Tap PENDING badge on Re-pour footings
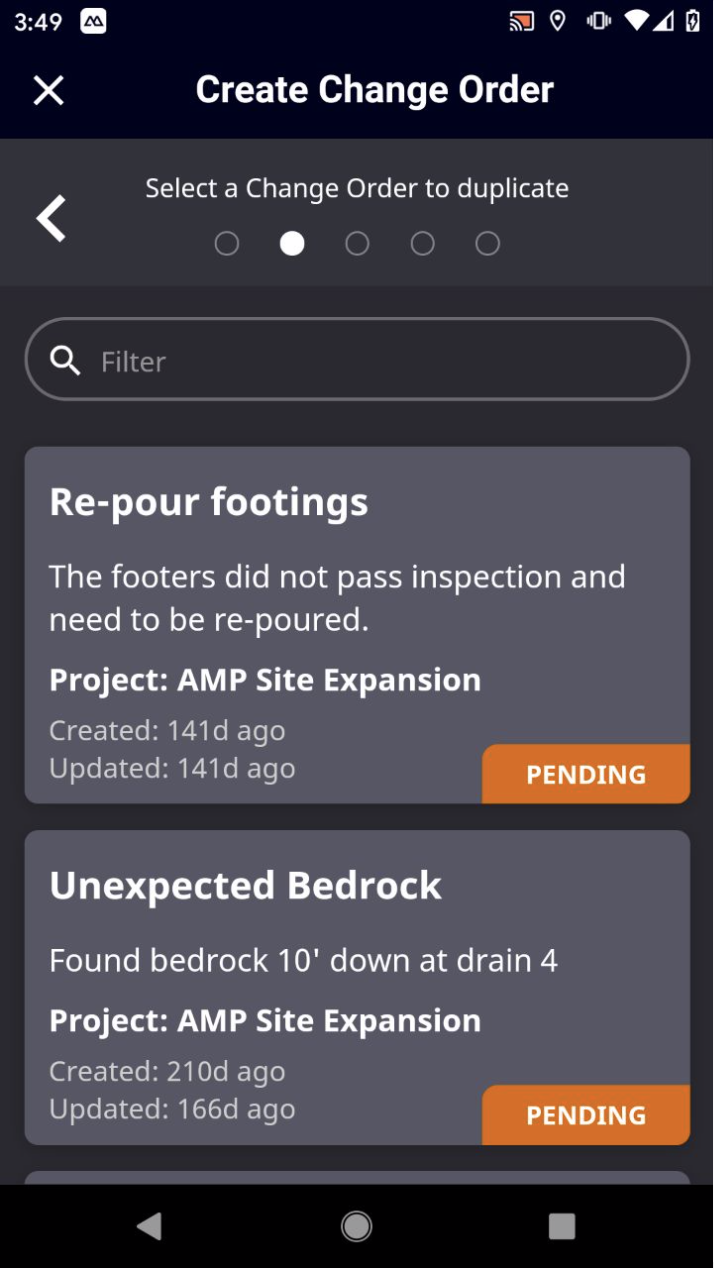Image resolution: width=714 pixels, height=1268 pixels. tap(586, 774)
